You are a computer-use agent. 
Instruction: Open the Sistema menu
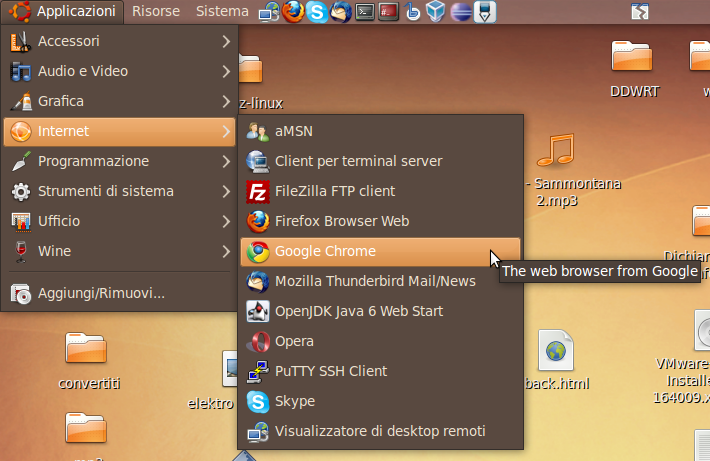[x=222, y=11]
